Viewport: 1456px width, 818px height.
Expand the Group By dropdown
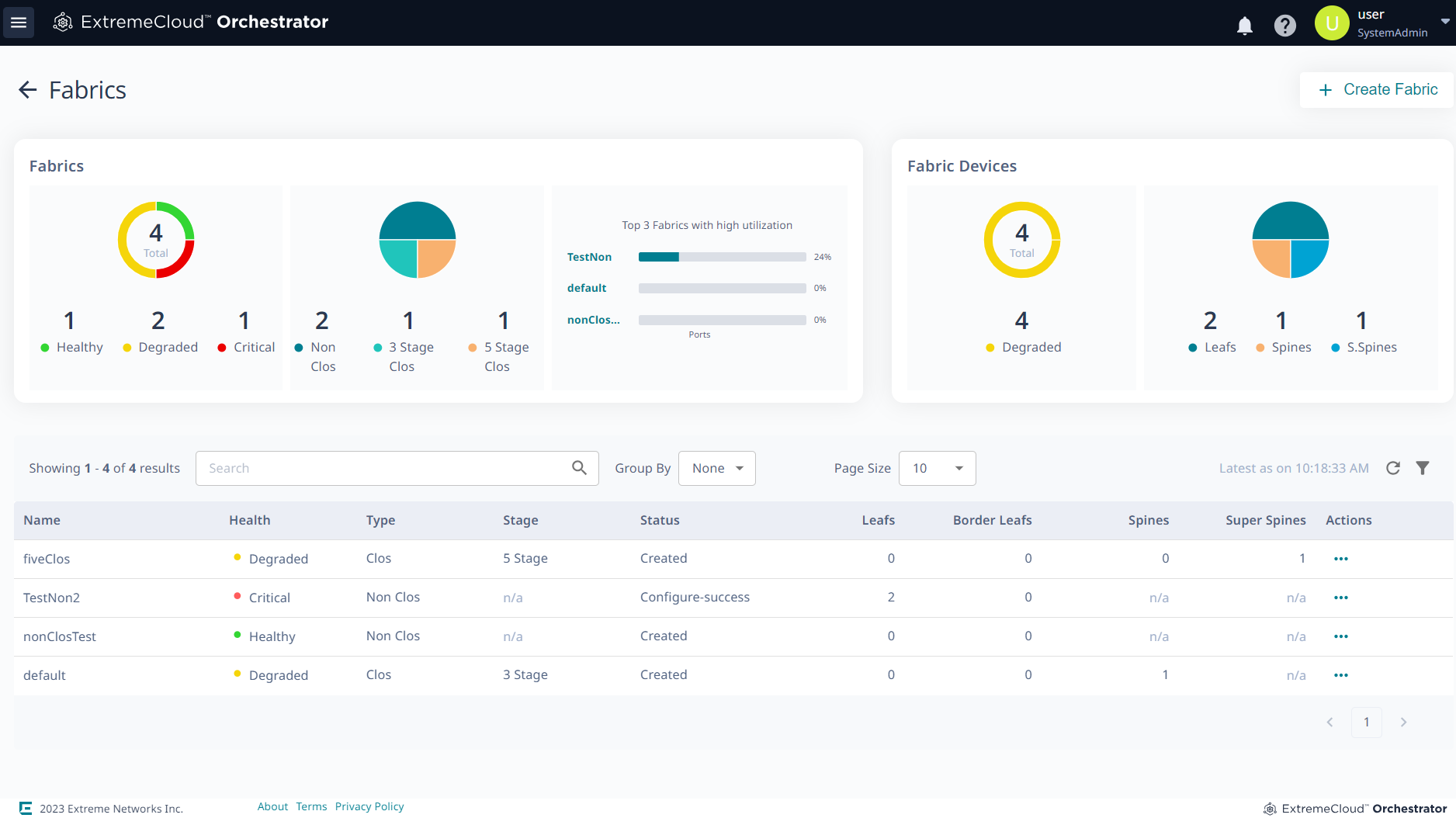[716, 468]
